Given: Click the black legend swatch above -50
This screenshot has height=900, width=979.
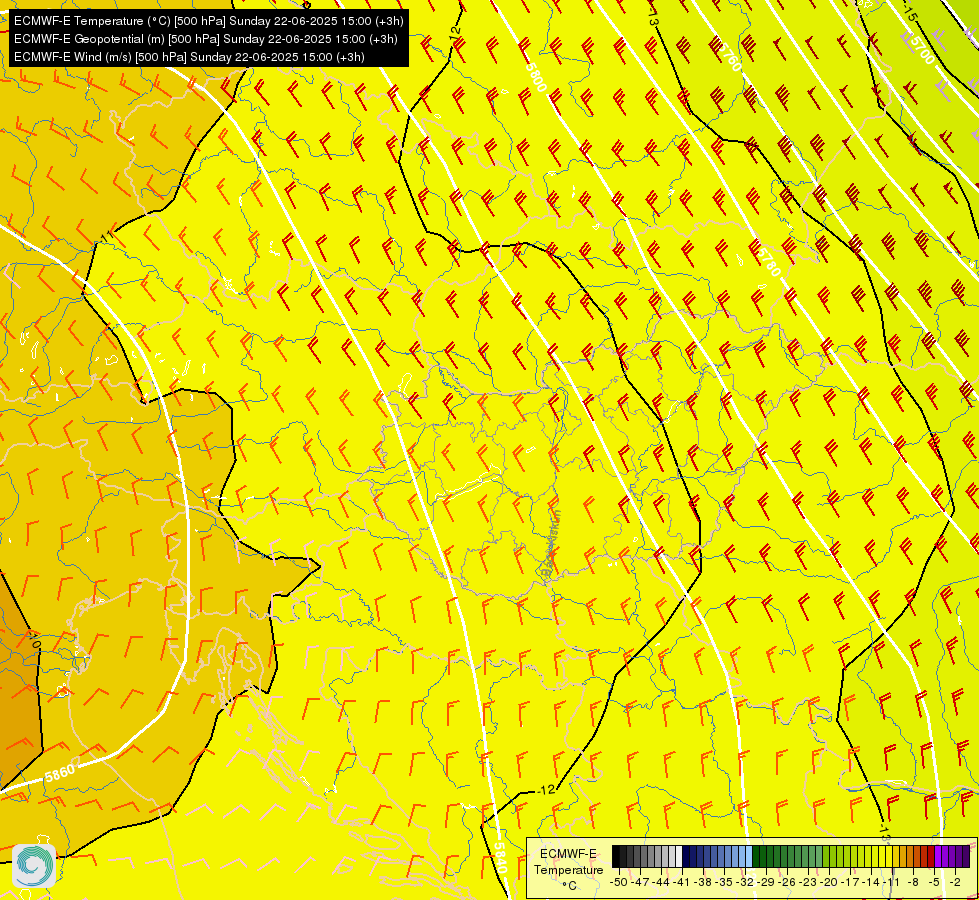Looking at the screenshot, I should tap(616, 857).
